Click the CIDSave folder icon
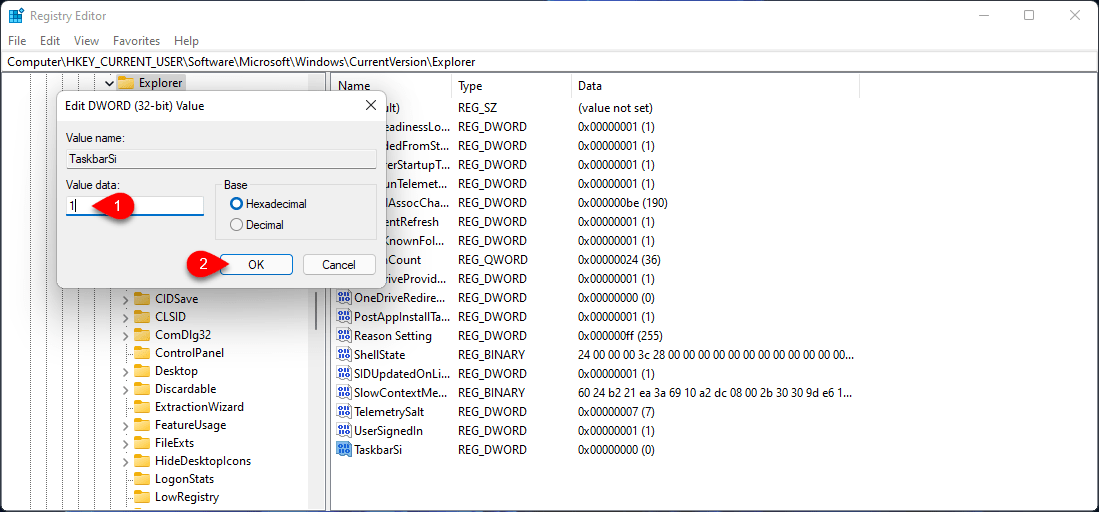The height and width of the screenshot is (512, 1099). tap(142, 298)
